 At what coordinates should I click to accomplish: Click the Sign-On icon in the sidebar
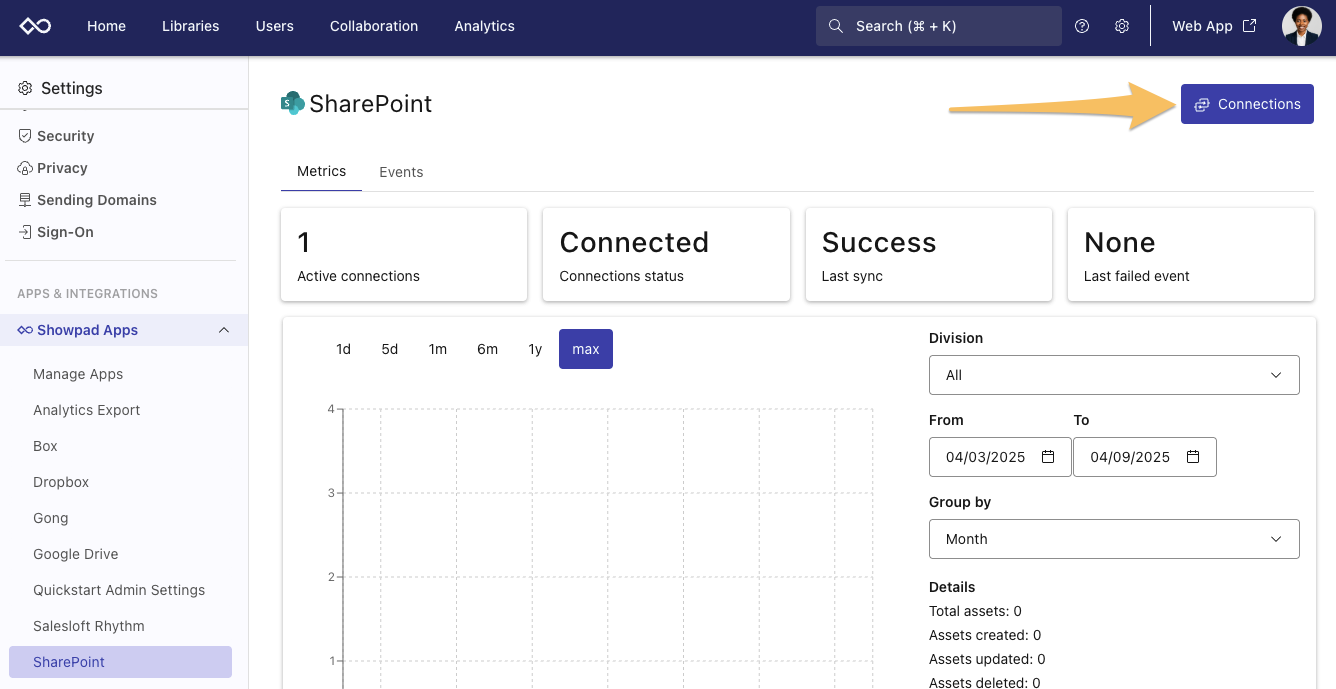[23, 231]
